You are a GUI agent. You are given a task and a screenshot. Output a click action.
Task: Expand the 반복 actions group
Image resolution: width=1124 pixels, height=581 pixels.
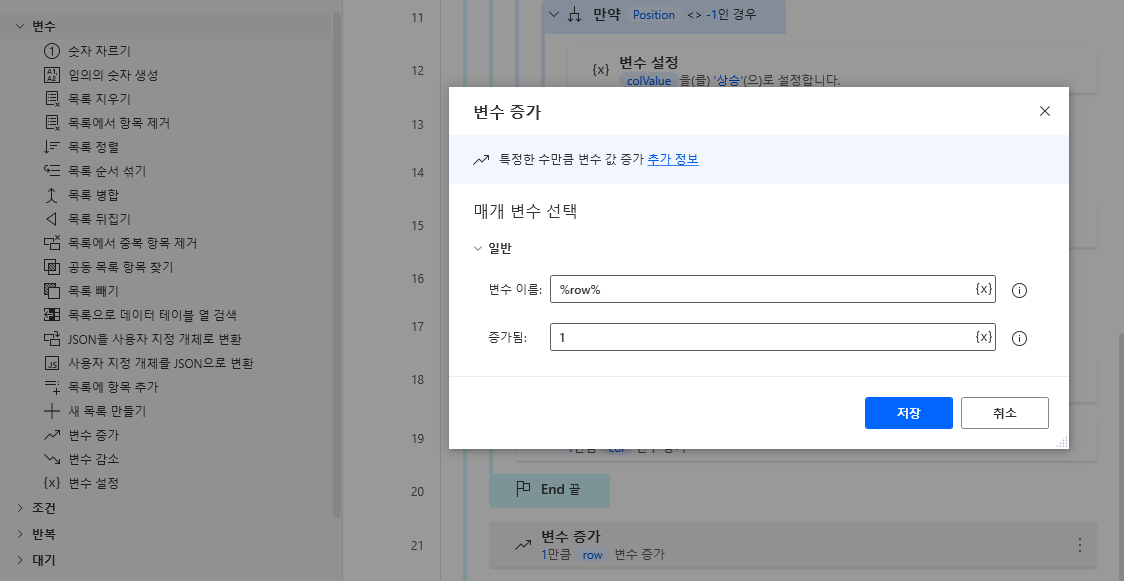pyautogui.click(x=19, y=534)
